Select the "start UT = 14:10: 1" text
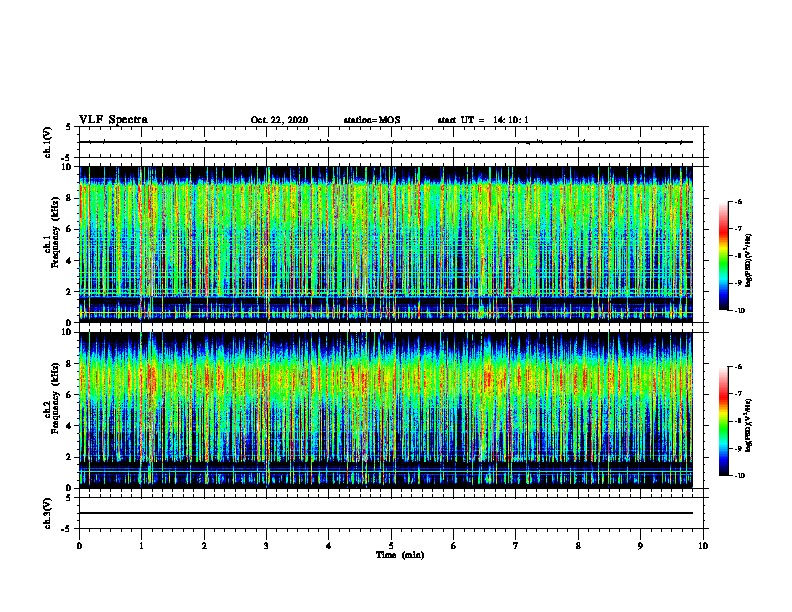 (483, 120)
